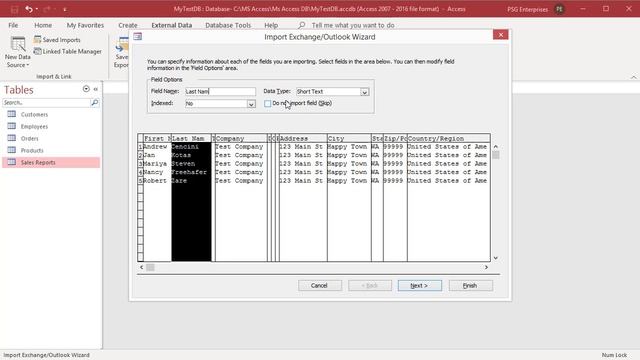Select the Country/Region column header
This screenshot has width=640, height=360.
(449, 138)
